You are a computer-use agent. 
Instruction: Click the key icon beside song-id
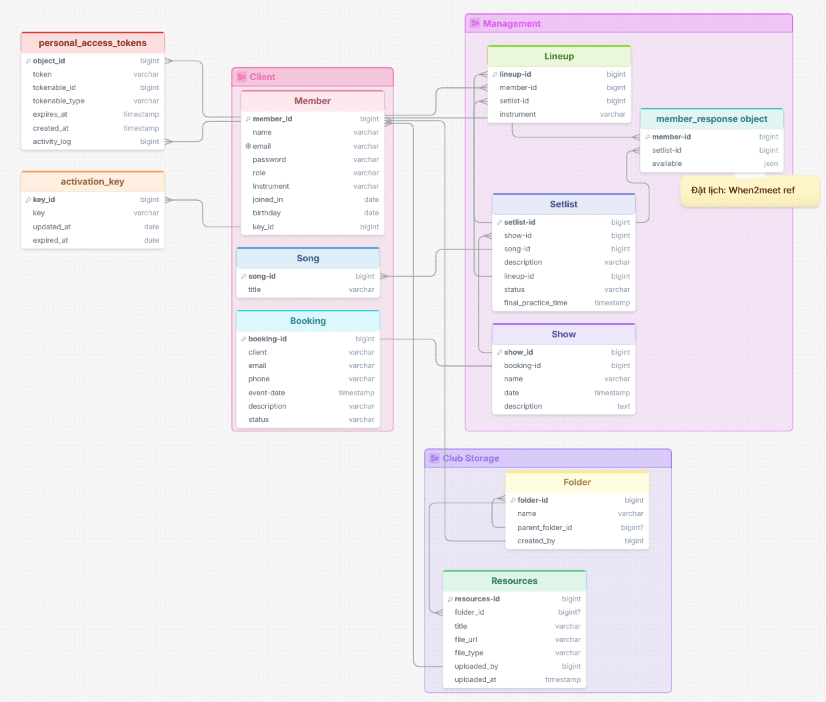pos(243,276)
